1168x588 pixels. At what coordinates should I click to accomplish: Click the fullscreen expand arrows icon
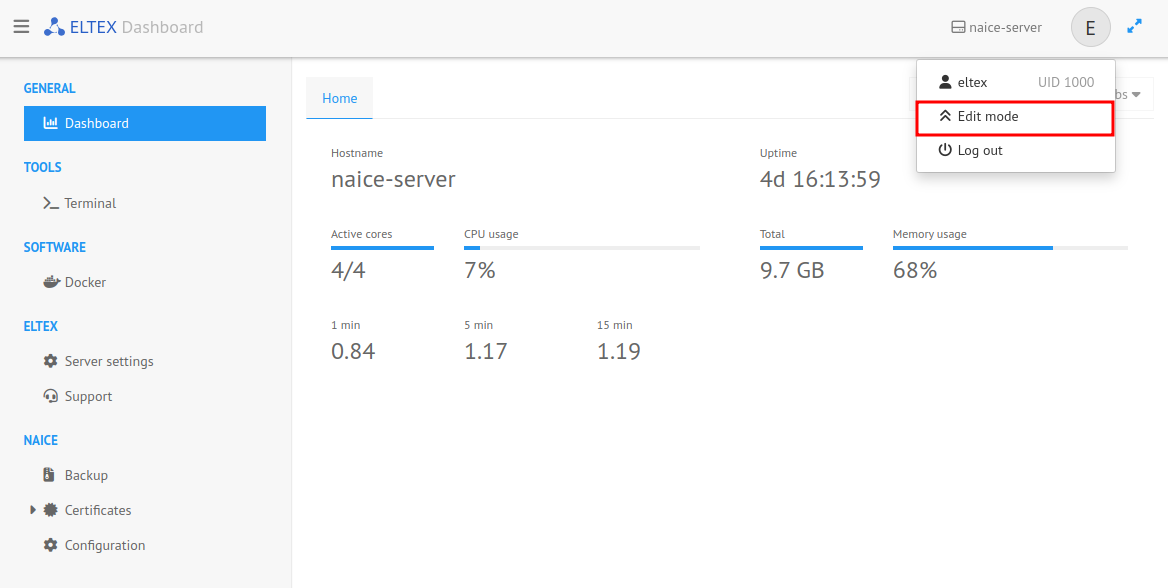pyautogui.click(x=1134, y=27)
